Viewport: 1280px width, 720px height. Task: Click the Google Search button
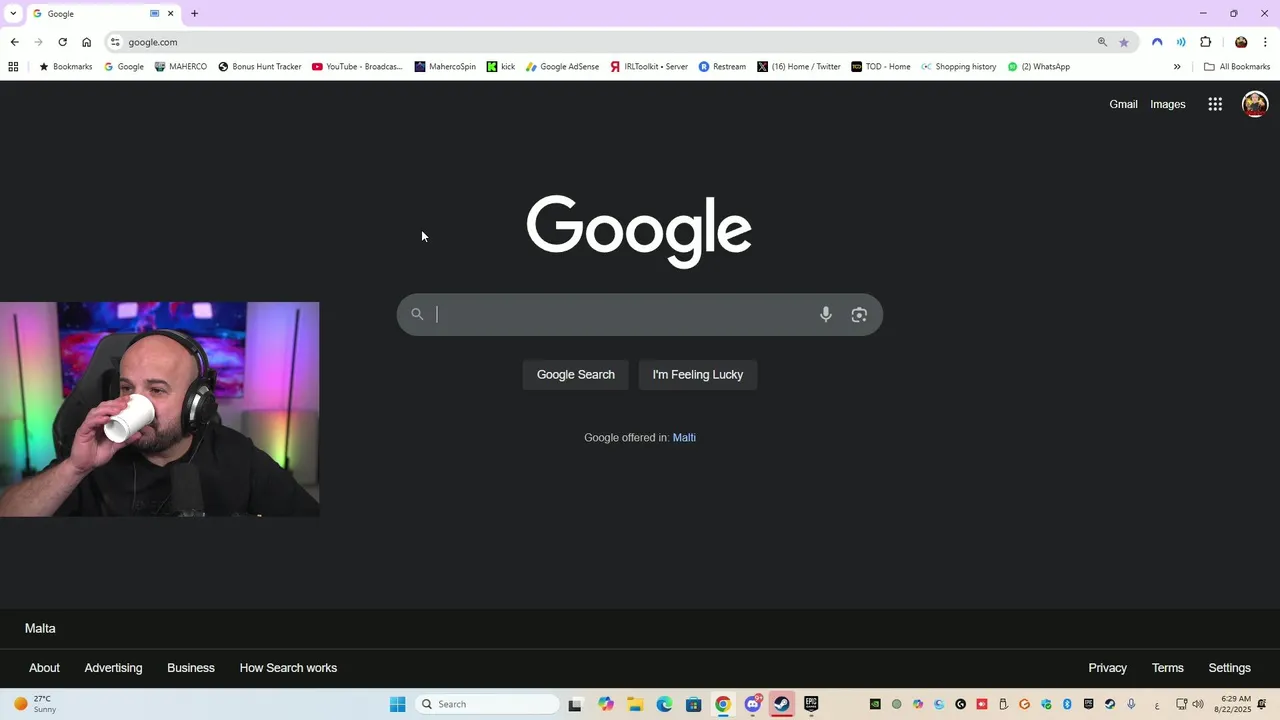[x=576, y=375]
